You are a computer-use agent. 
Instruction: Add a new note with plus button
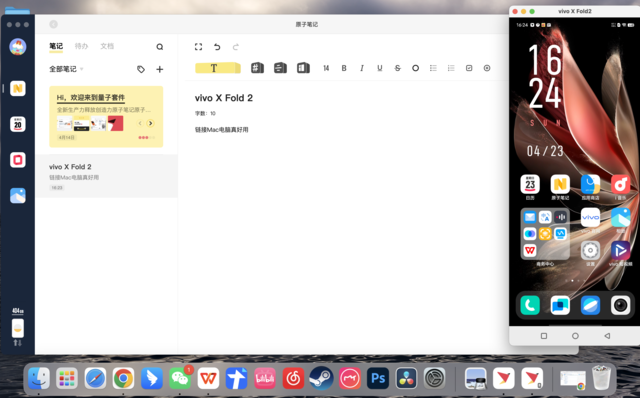[160, 69]
